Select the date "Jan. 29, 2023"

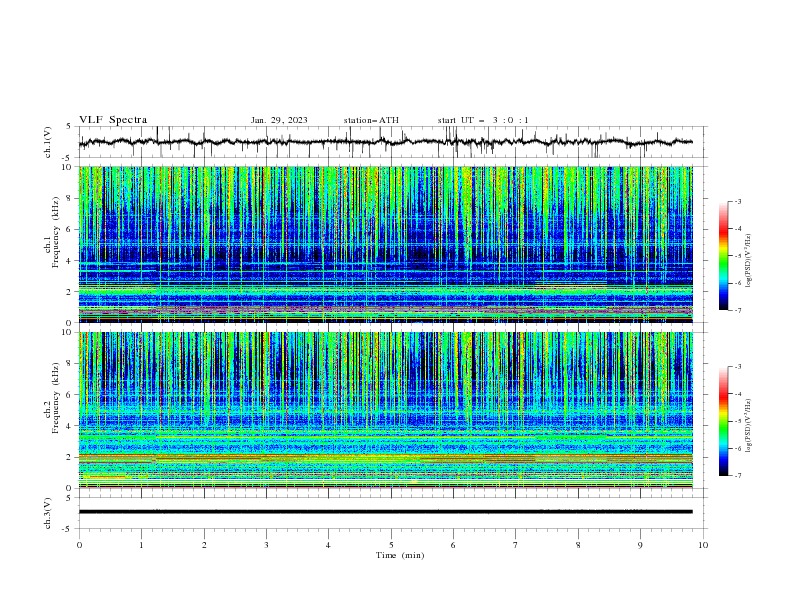point(279,120)
